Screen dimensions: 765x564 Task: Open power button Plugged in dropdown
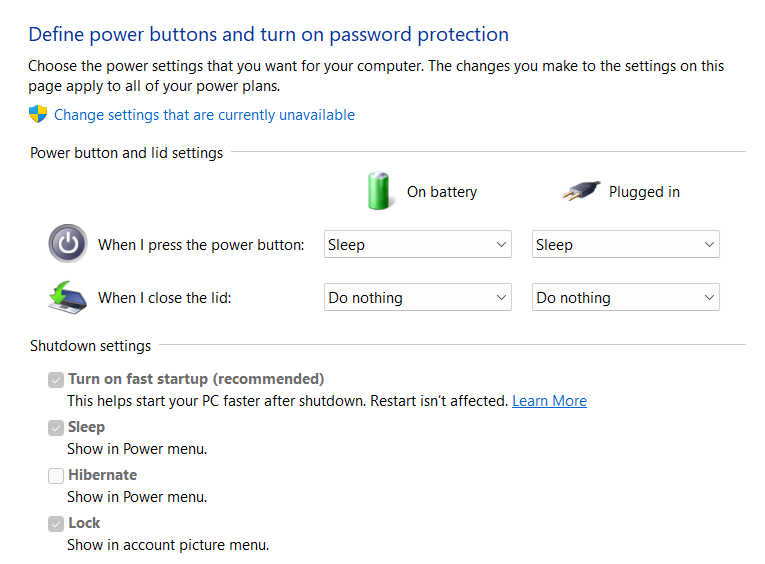tap(626, 245)
